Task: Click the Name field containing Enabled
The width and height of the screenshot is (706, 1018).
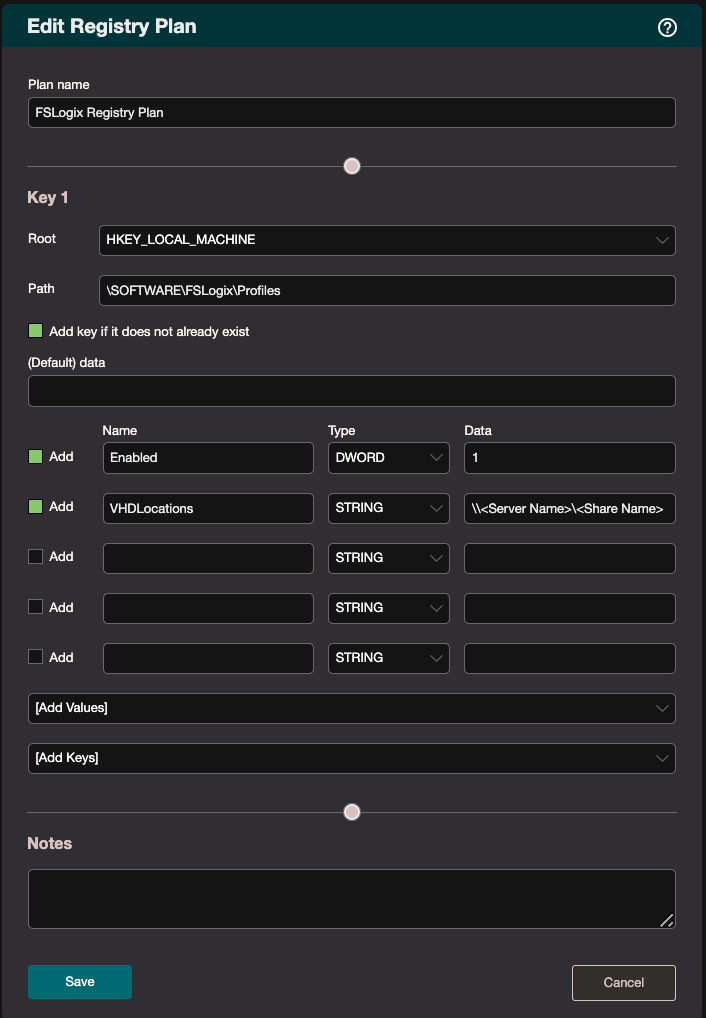Action: [208, 458]
